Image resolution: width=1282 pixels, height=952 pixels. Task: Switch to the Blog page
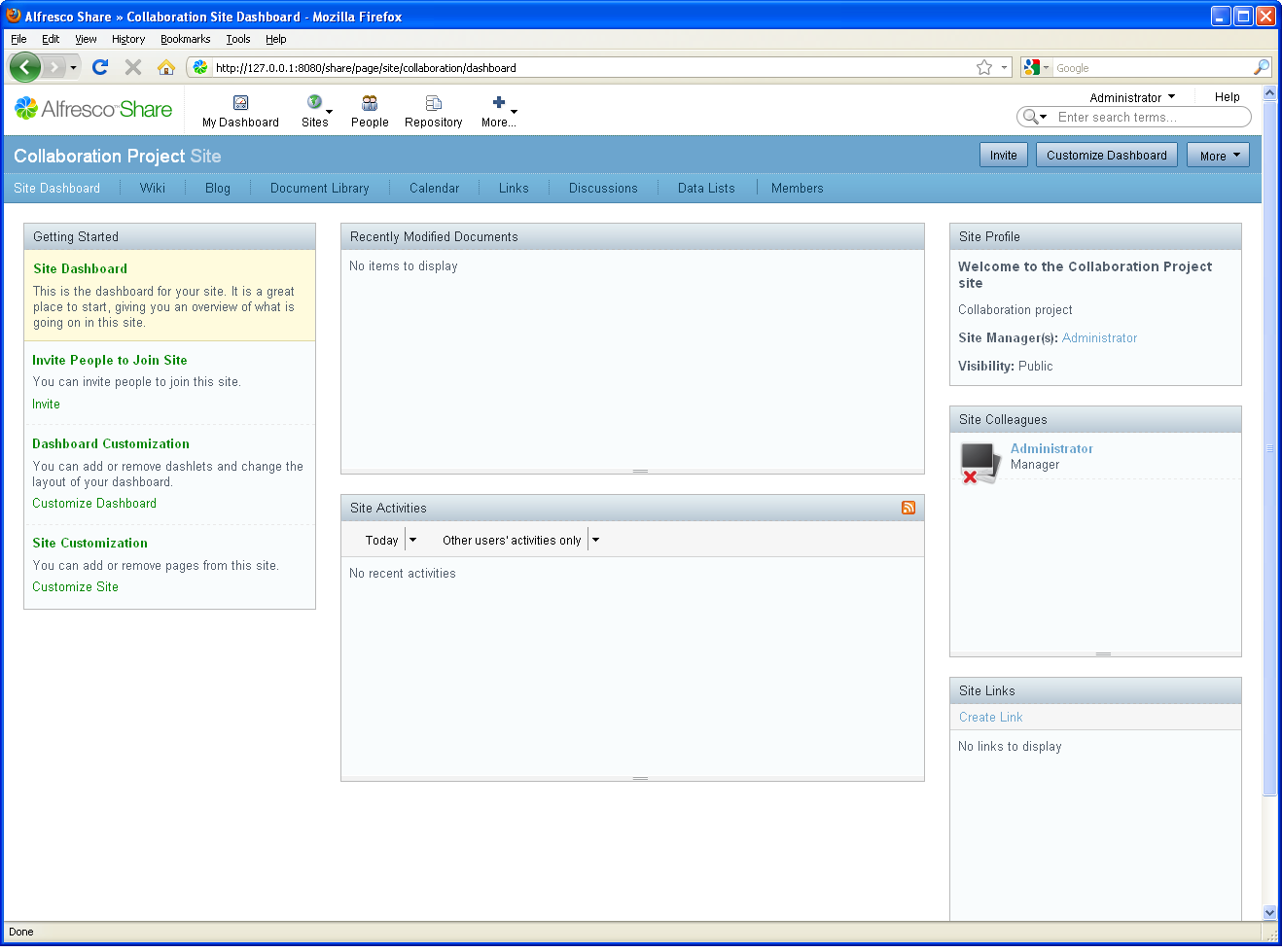[218, 188]
